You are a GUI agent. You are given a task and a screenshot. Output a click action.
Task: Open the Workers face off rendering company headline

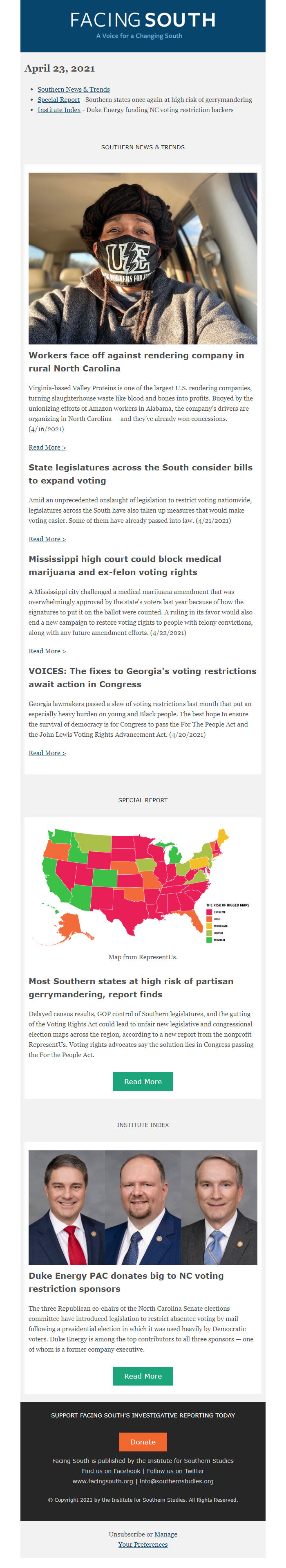click(x=136, y=362)
